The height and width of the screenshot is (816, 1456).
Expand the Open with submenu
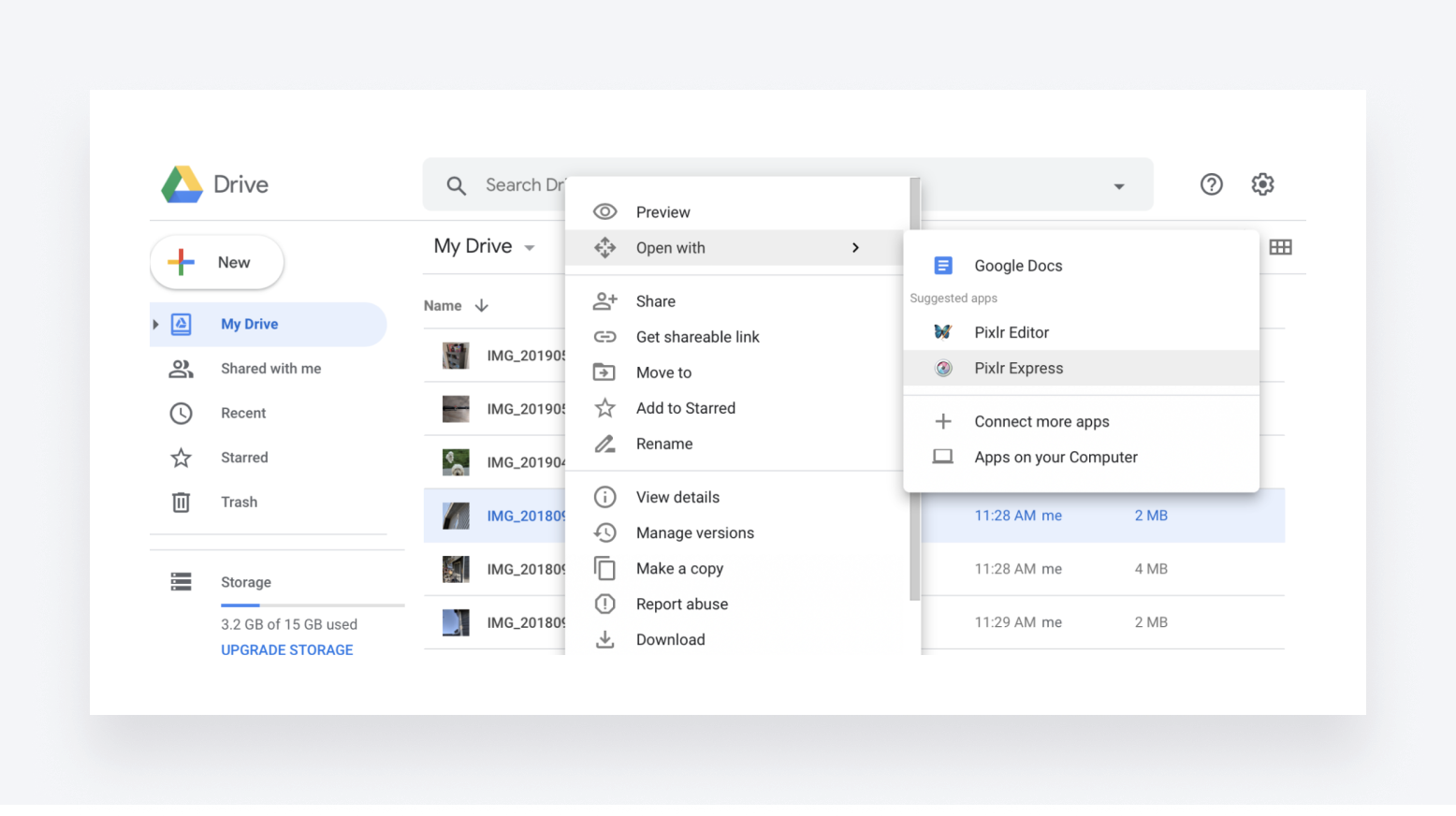[x=670, y=247]
